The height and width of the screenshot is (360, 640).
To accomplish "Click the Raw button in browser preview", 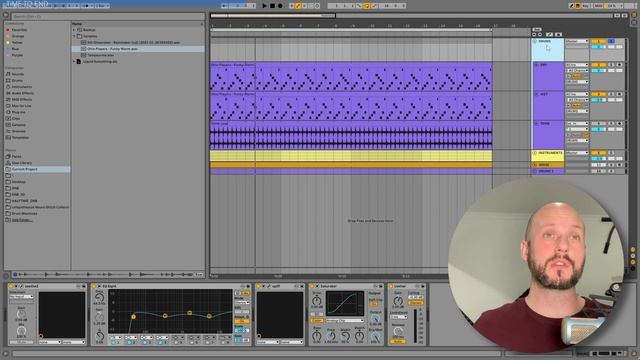I will (199, 275).
